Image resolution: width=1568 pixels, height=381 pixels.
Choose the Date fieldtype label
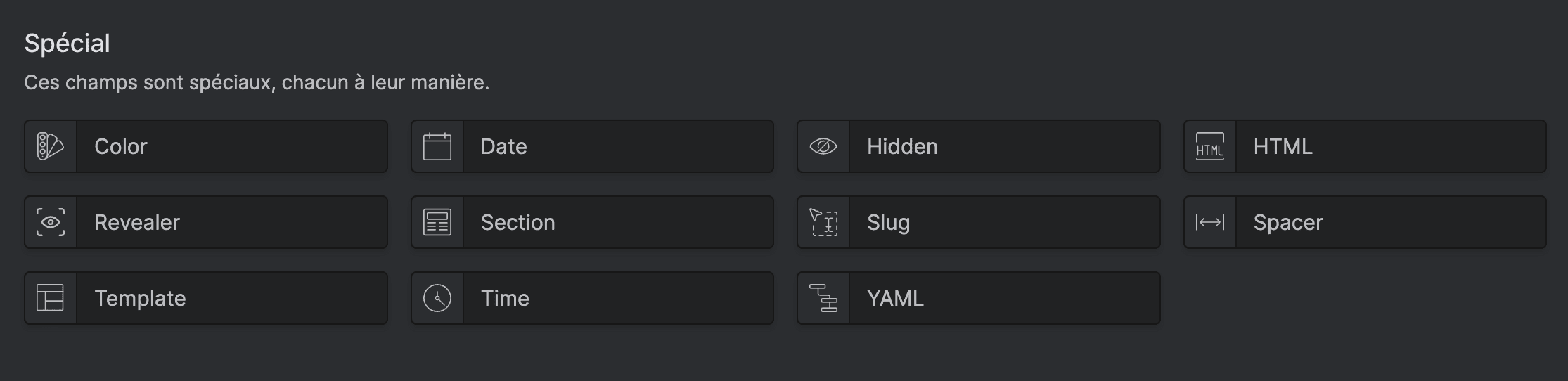click(503, 146)
